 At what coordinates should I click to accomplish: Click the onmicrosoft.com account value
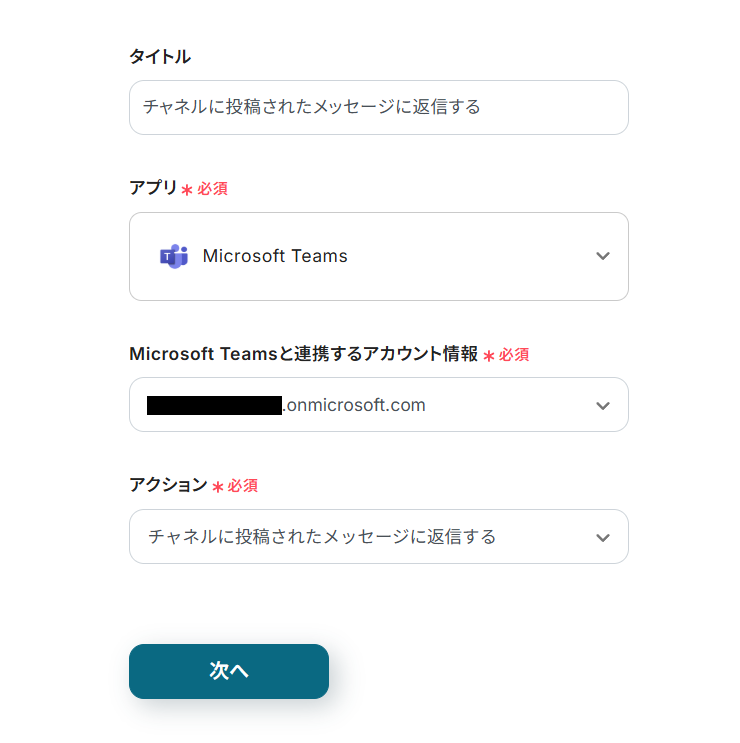click(355, 405)
